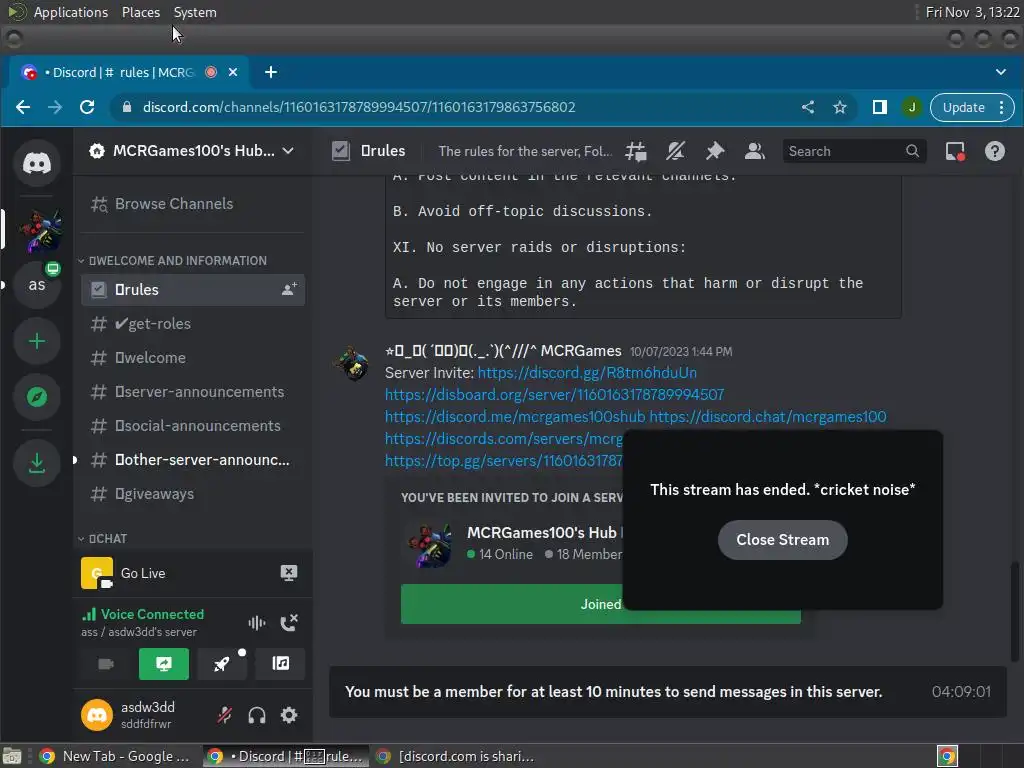Toggle notification settings bell icon
Image resolution: width=1024 pixels, height=768 pixels.
pos(675,152)
